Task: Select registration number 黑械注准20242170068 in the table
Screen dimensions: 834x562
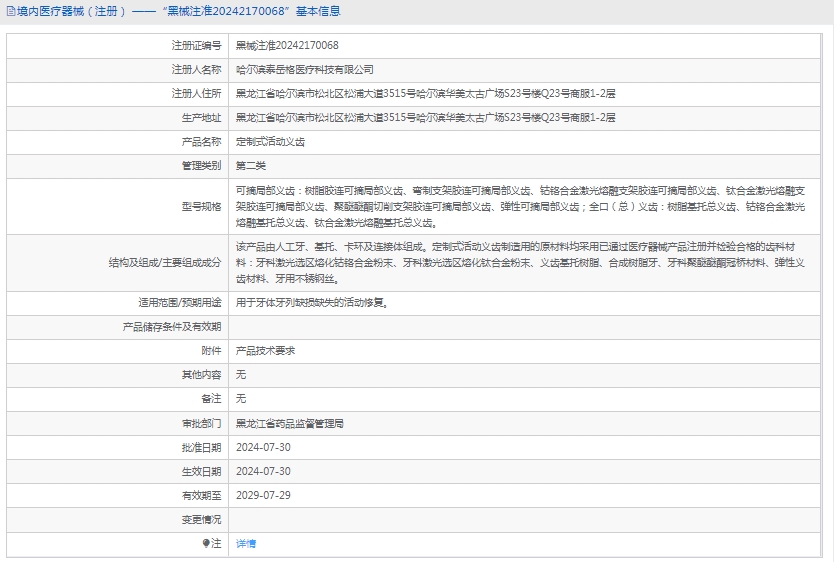Action: pyautogui.click(x=286, y=46)
